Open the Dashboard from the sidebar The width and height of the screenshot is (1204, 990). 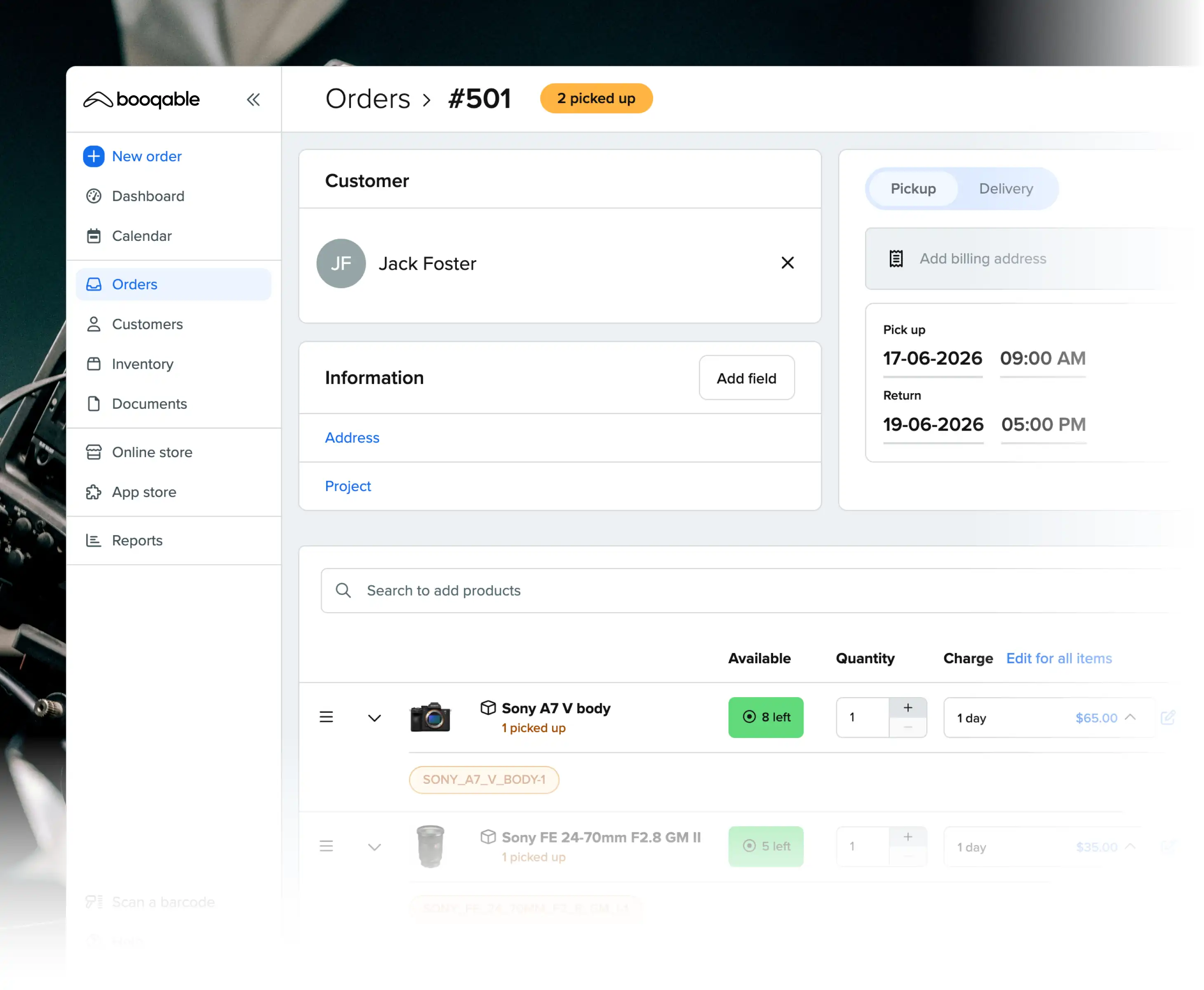(148, 196)
